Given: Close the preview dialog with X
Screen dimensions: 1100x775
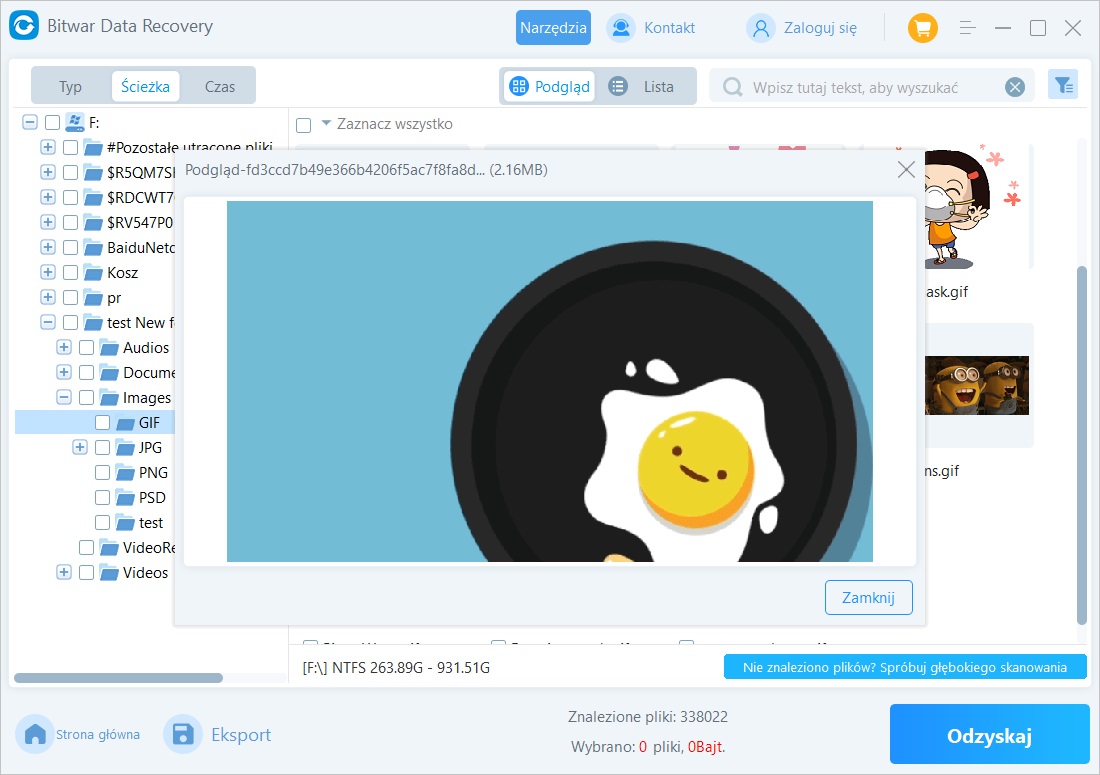Looking at the screenshot, I should click(x=906, y=170).
